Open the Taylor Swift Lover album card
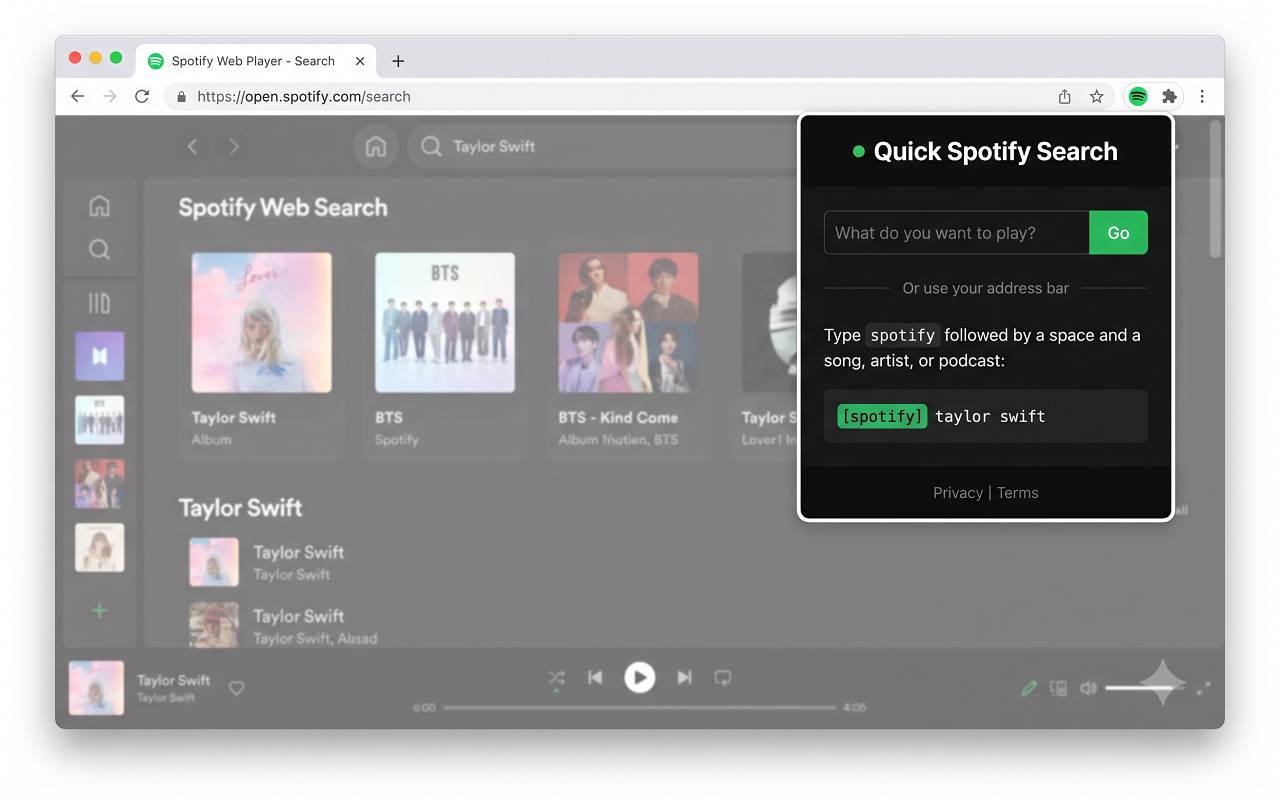Screen dimensions: 1280x800 click(x=262, y=349)
